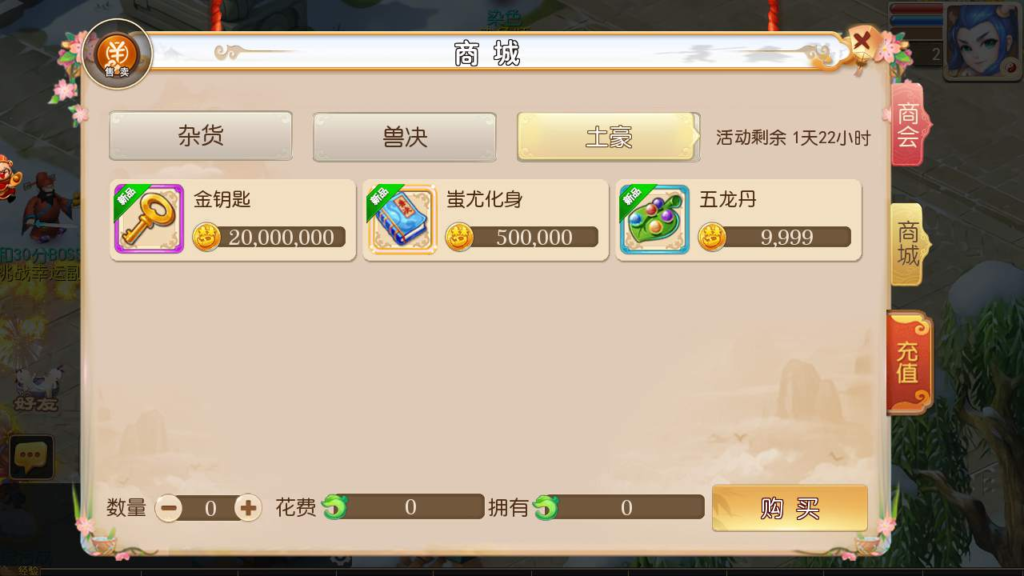1024x576 pixels.
Task: Switch to the 兽决 tab
Action: click(404, 137)
